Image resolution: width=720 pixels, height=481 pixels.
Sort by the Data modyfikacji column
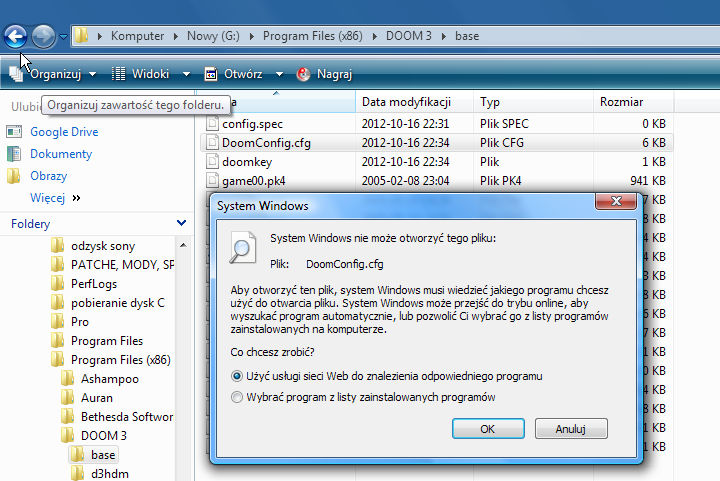(414, 101)
